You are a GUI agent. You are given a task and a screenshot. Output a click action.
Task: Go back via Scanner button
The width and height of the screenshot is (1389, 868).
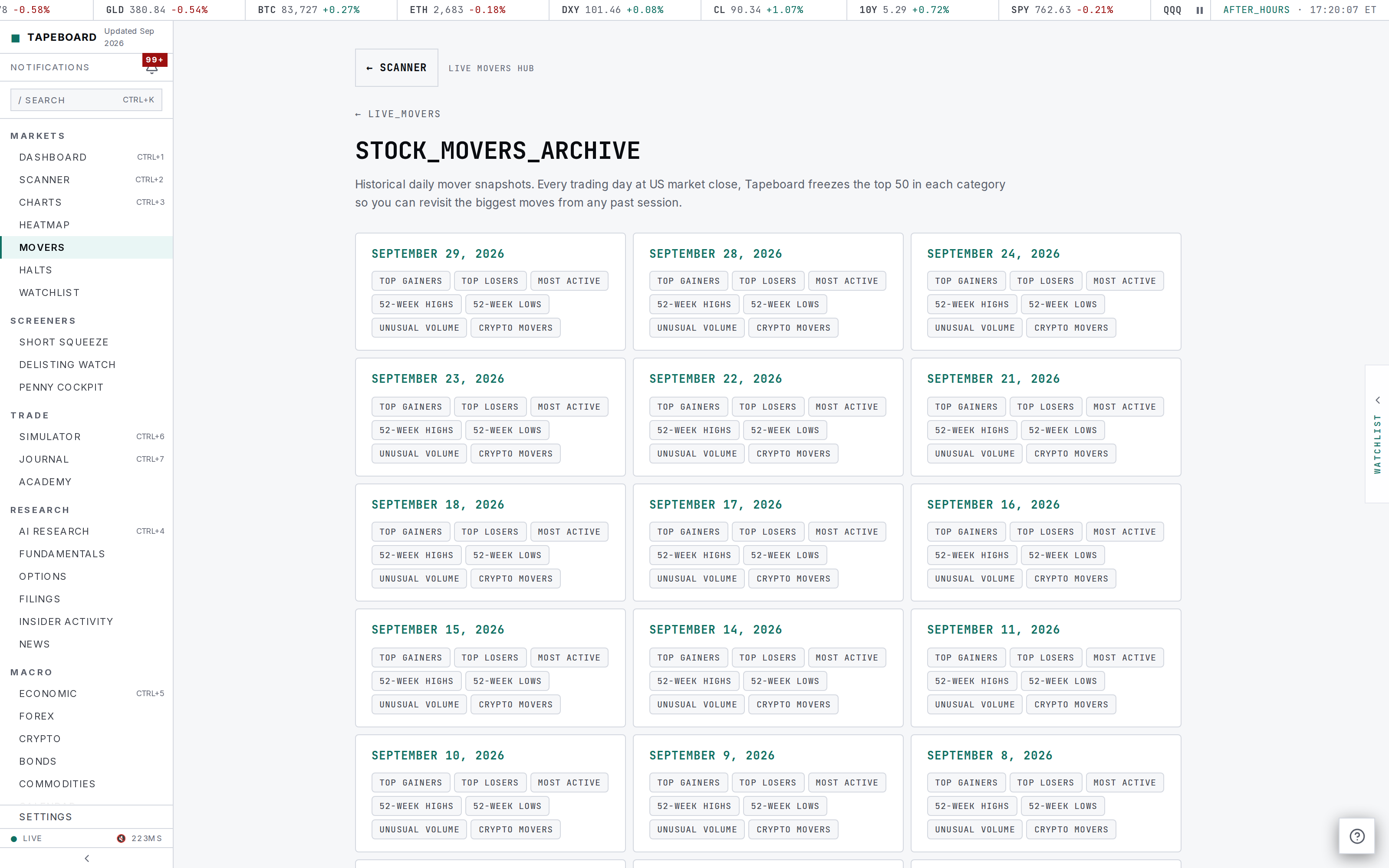397,68
